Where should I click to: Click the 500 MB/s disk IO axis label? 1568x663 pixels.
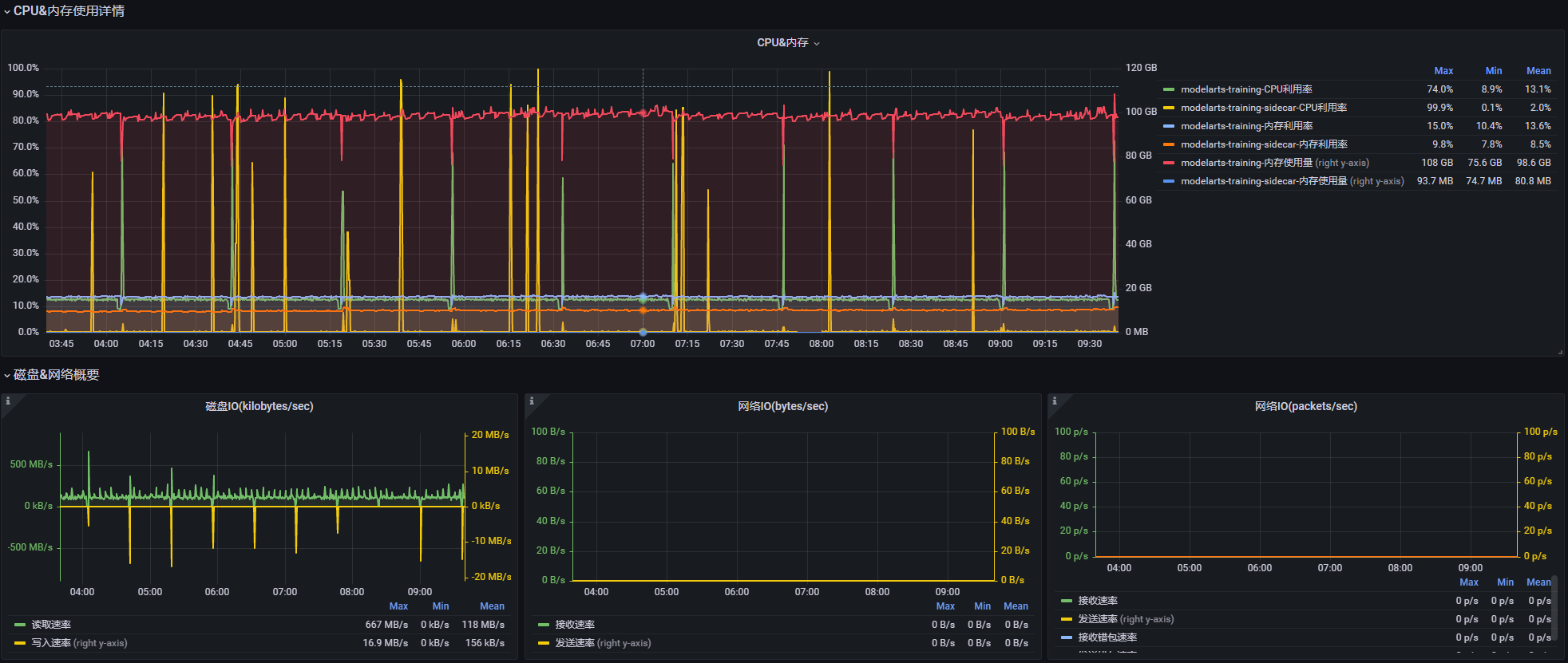point(31,464)
